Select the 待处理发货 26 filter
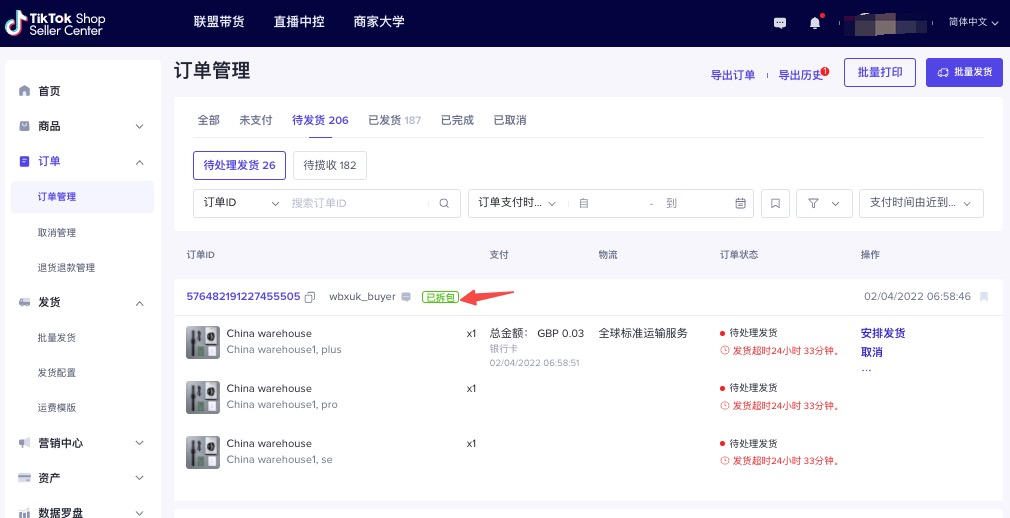The image size is (1010, 518). [x=240, y=166]
